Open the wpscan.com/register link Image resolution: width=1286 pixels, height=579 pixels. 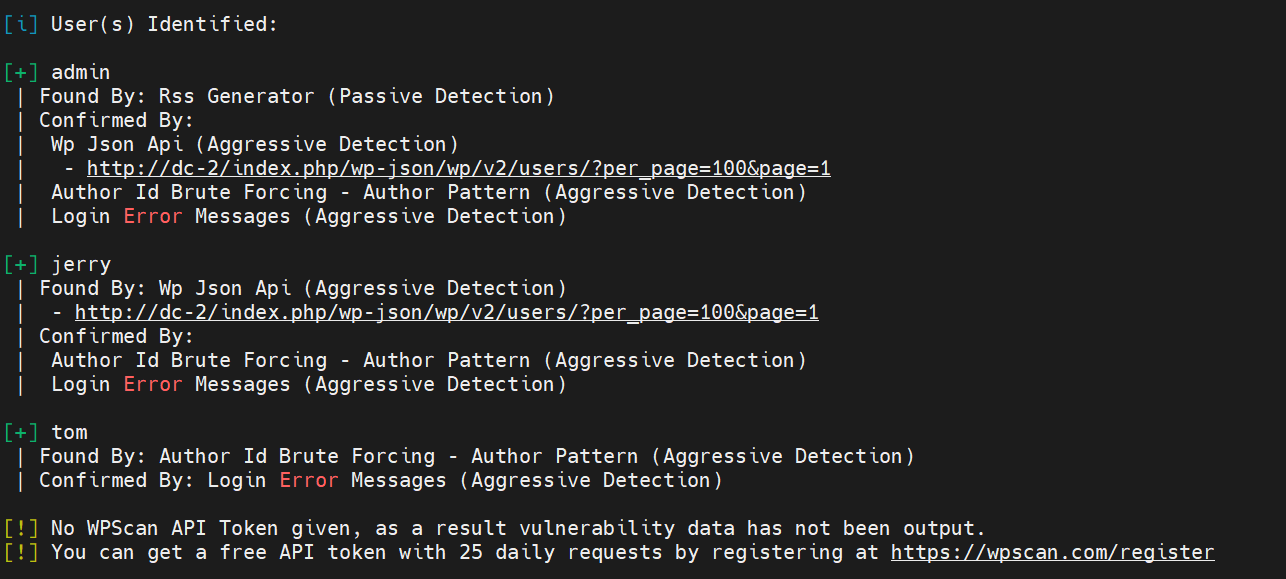pos(1052,552)
